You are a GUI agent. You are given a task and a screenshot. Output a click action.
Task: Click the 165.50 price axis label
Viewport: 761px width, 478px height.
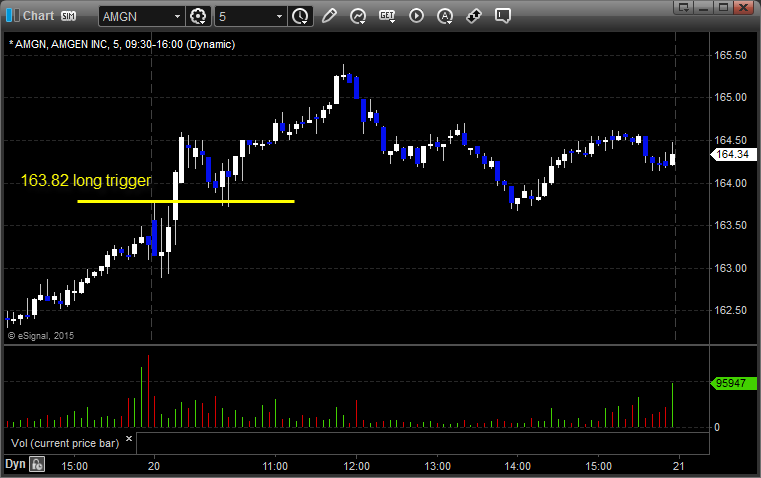click(730, 55)
